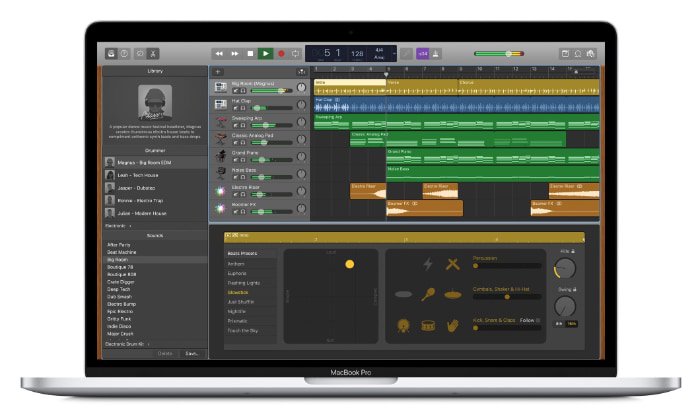Image resolution: width=700 pixels, height=409 pixels.
Task: Click the Save button in Library
Action: point(192,353)
